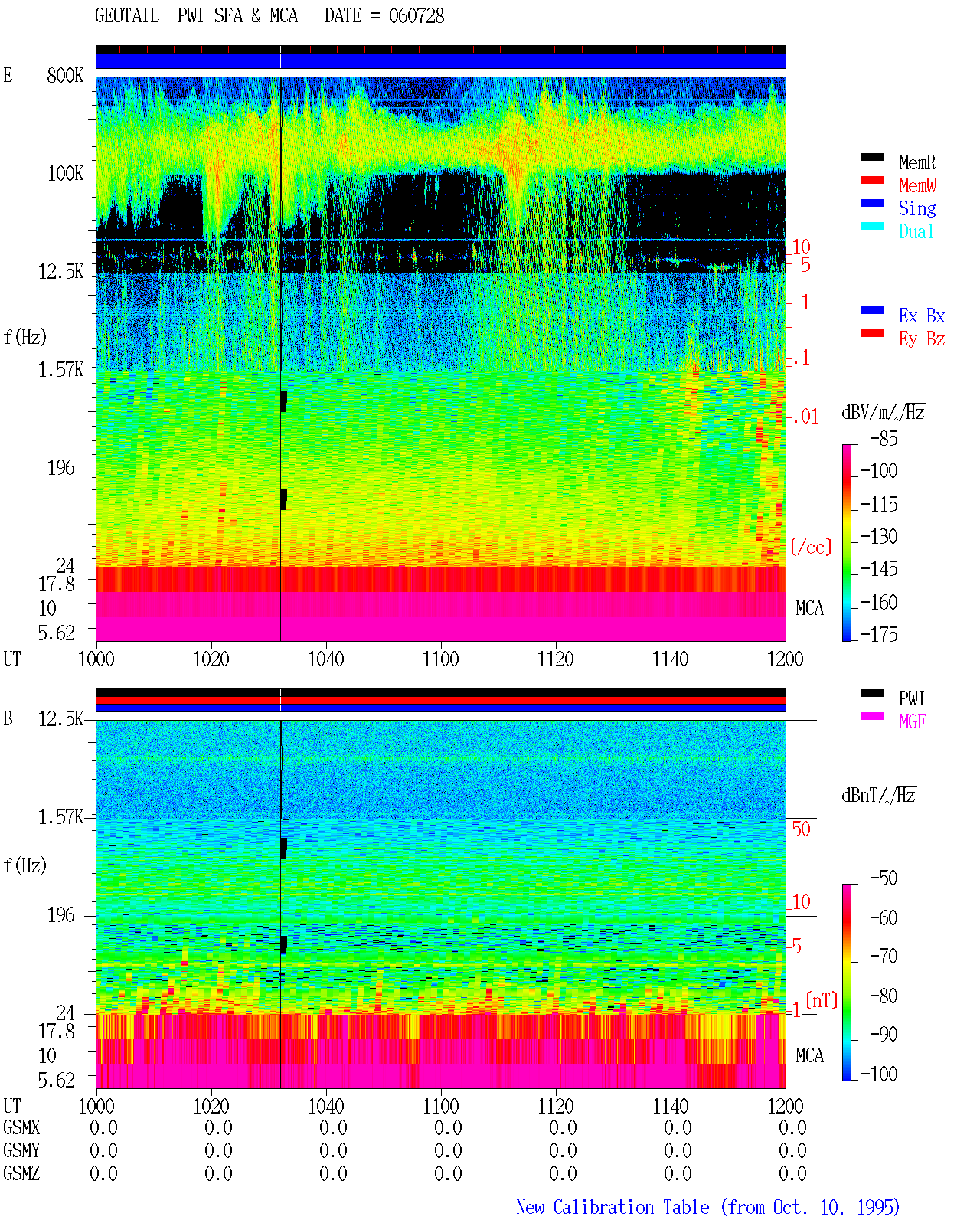Click the 1040 UT tick label under E panel
Viewport: 980px width, 1220px height.
[x=325, y=659]
